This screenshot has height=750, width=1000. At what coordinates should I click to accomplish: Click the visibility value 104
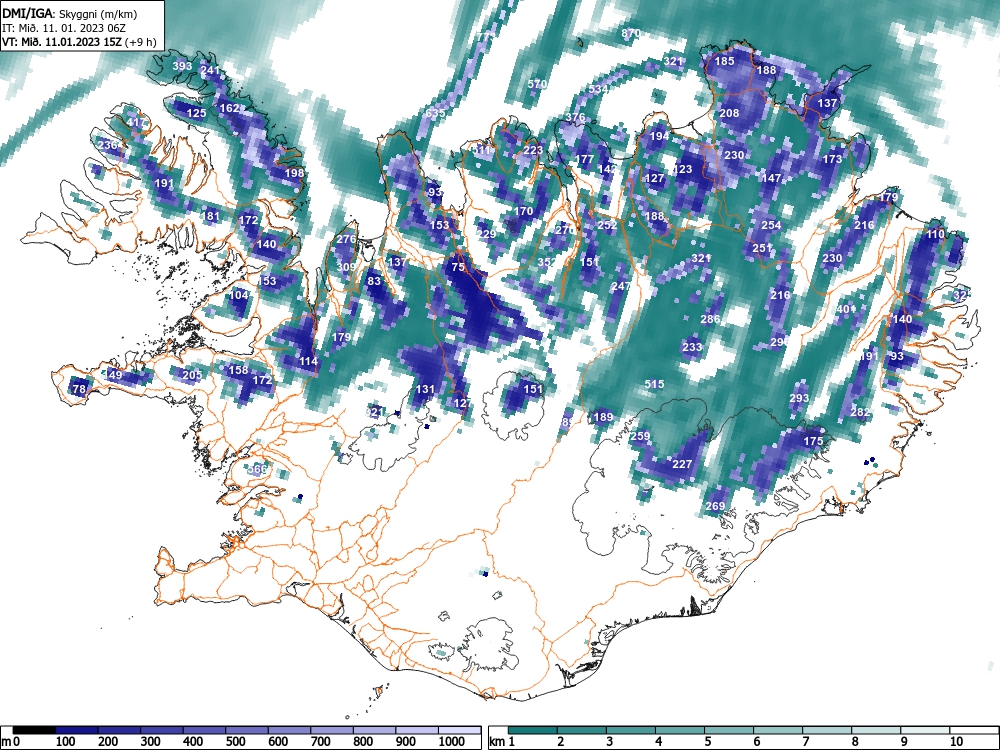point(239,295)
